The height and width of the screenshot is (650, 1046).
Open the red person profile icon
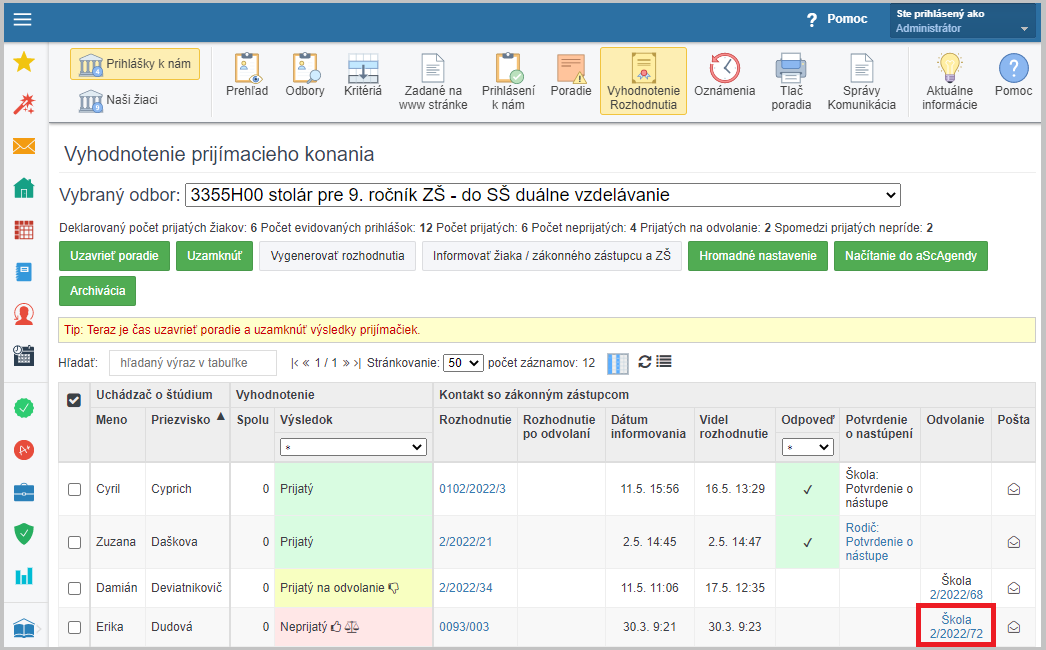coord(24,314)
